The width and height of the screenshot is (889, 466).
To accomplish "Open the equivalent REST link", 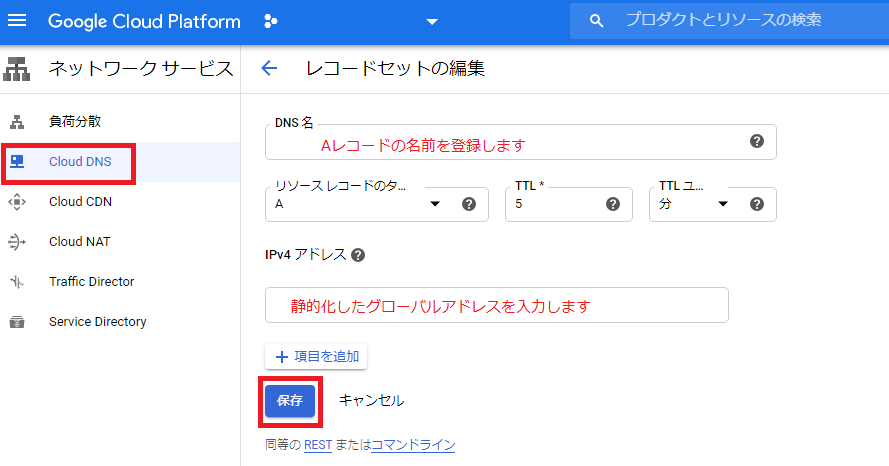I will pyautogui.click(x=318, y=445).
